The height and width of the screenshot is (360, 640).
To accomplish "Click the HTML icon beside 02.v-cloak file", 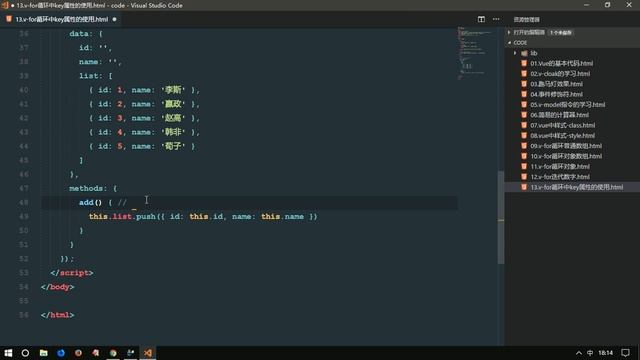I will click(x=524, y=73).
